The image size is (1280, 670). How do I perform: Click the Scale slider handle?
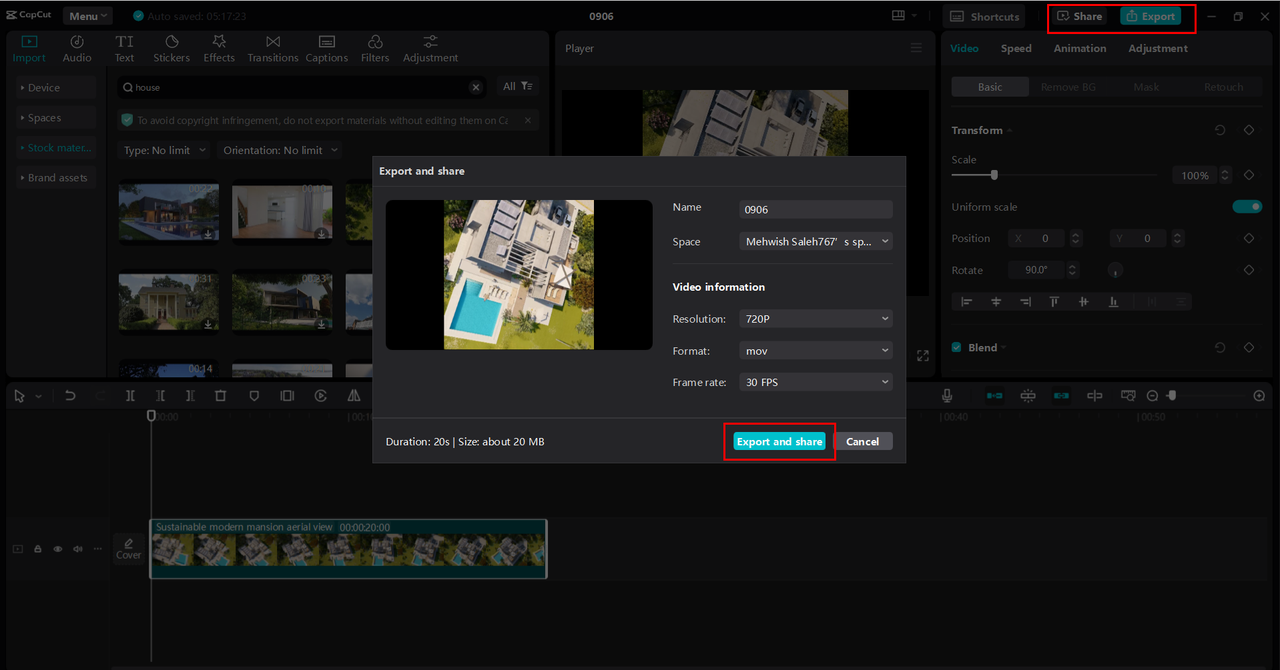tap(993, 175)
